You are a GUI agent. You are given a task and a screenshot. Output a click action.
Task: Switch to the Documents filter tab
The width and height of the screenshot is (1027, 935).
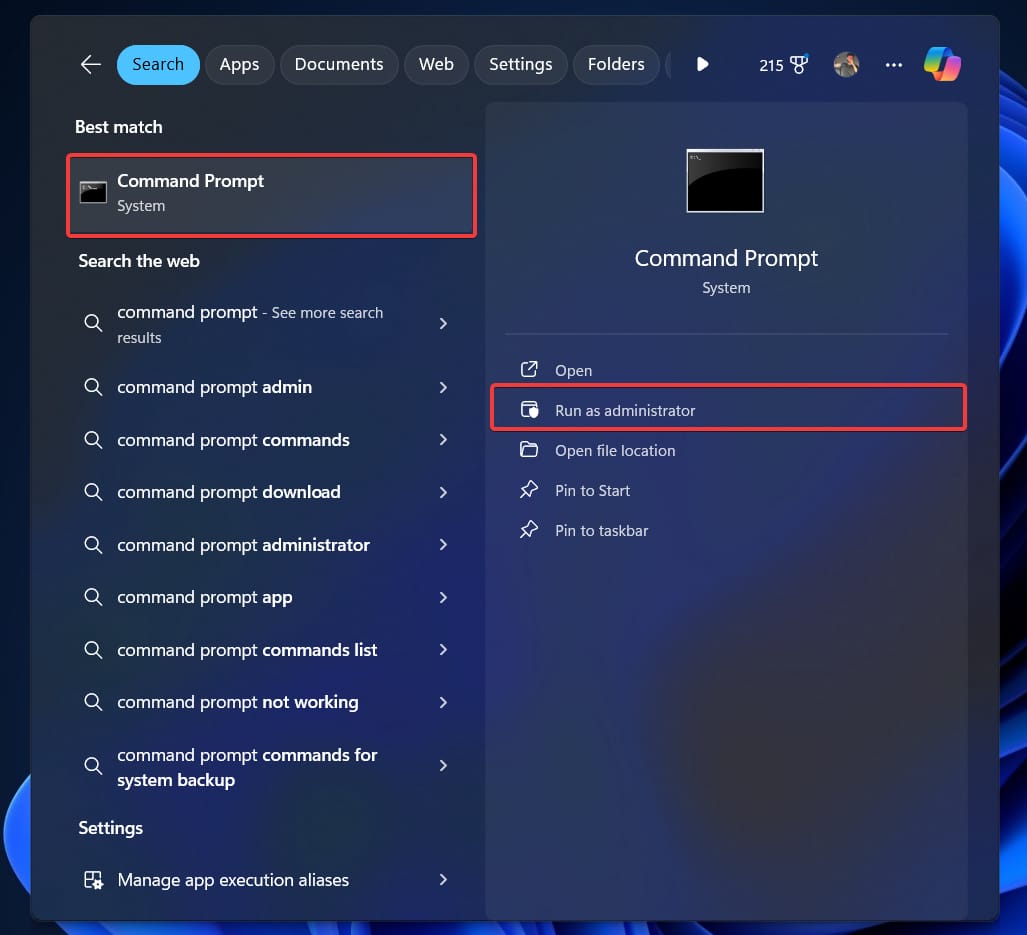pyautogui.click(x=339, y=64)
